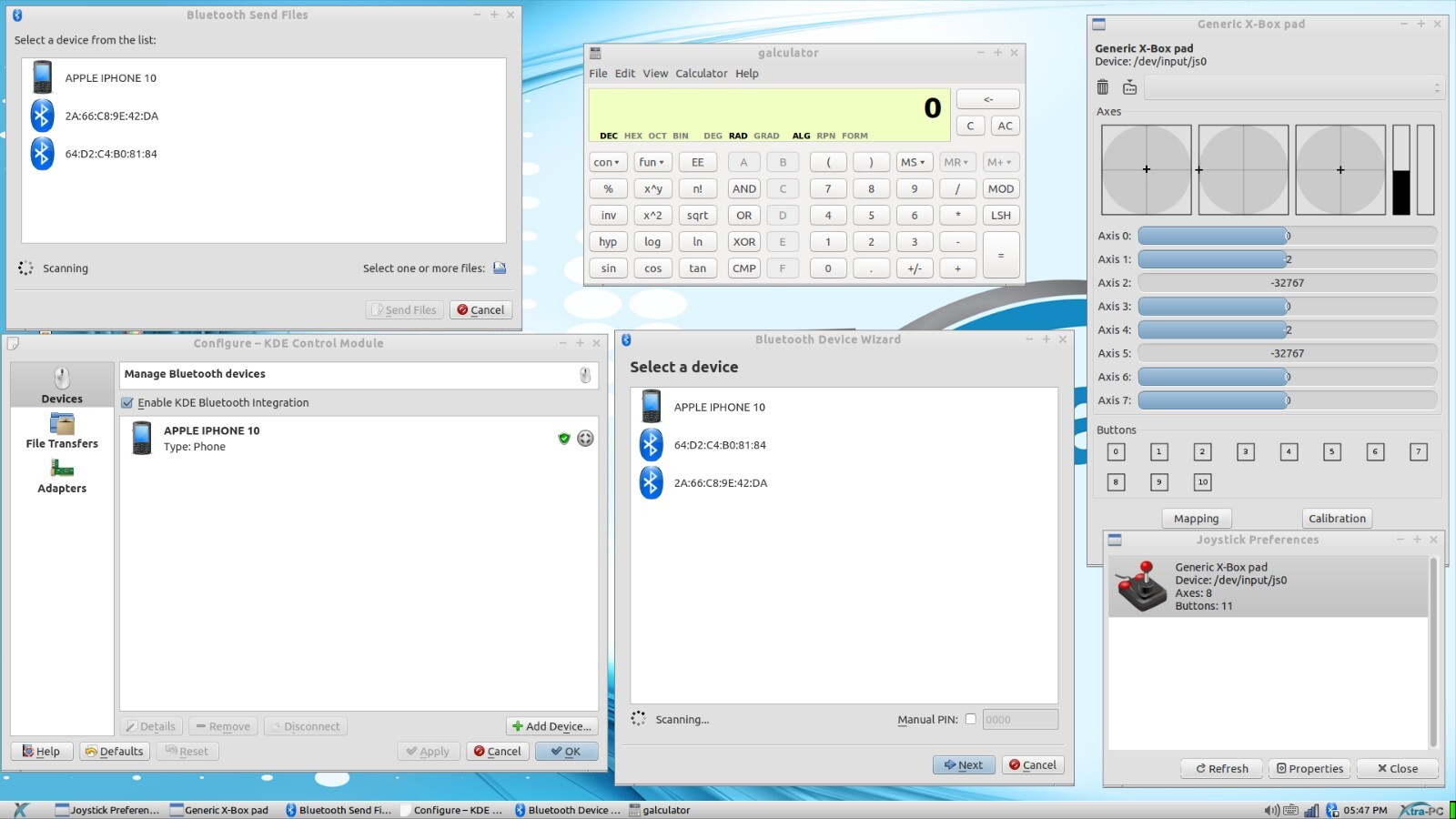Click the Calibration button
The image size is (1456, 819).
[1337, 519]
